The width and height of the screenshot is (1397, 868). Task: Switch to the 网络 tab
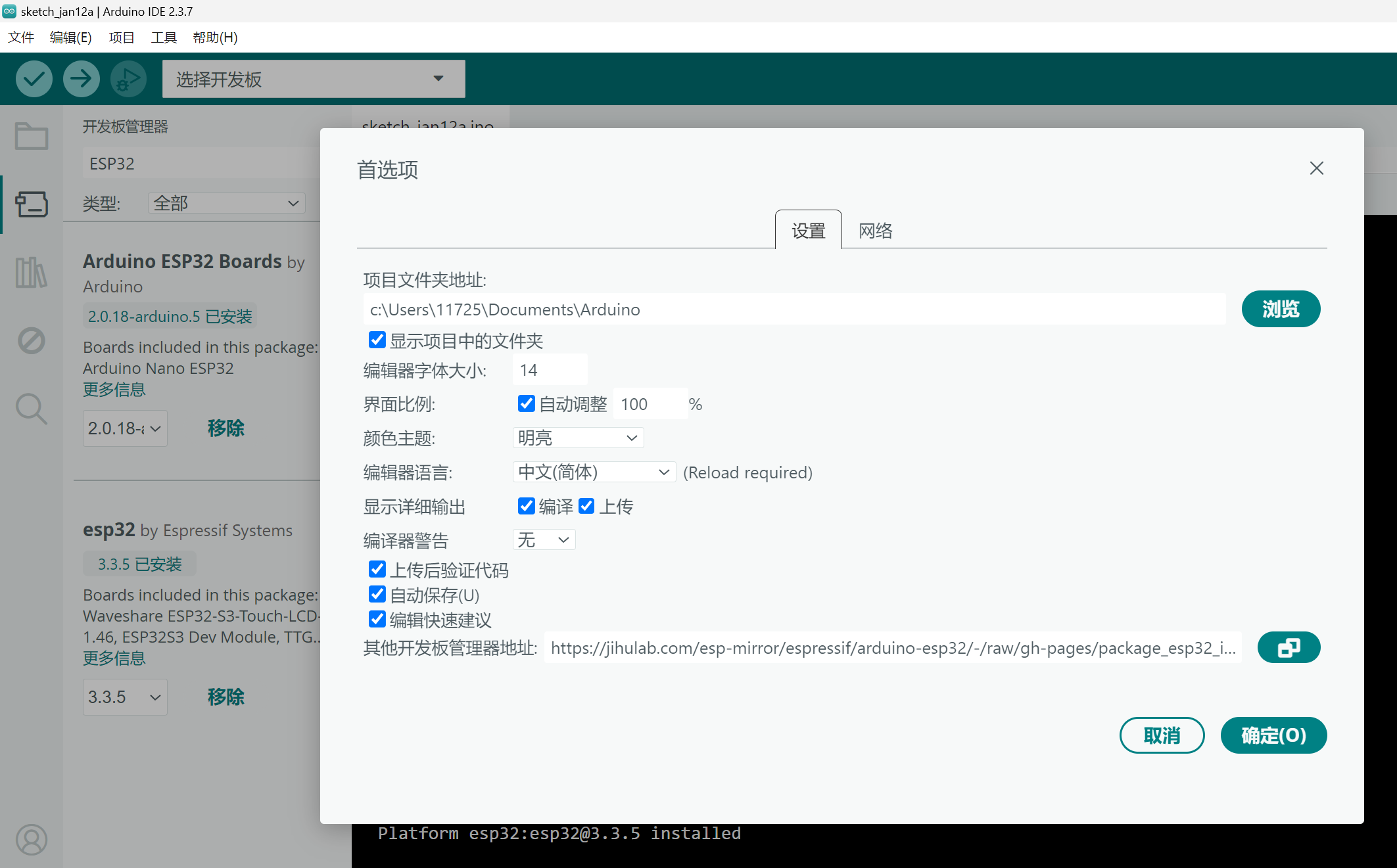coord(876,231)
